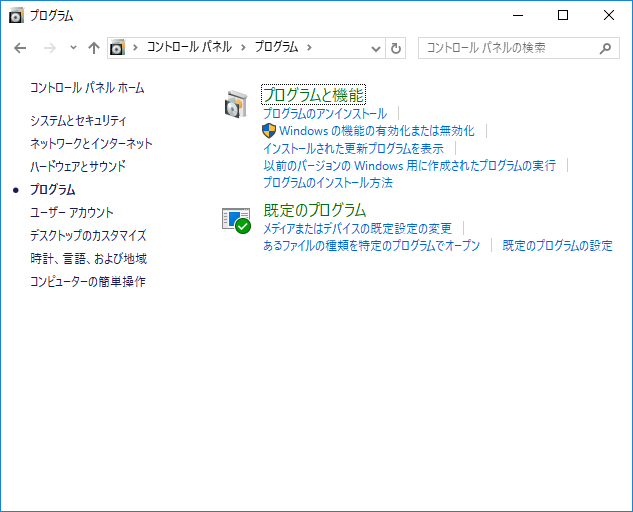Click the control panel icon in address bar
The width and height of the screenshot is (633, 512).
(x=119, y=48)
